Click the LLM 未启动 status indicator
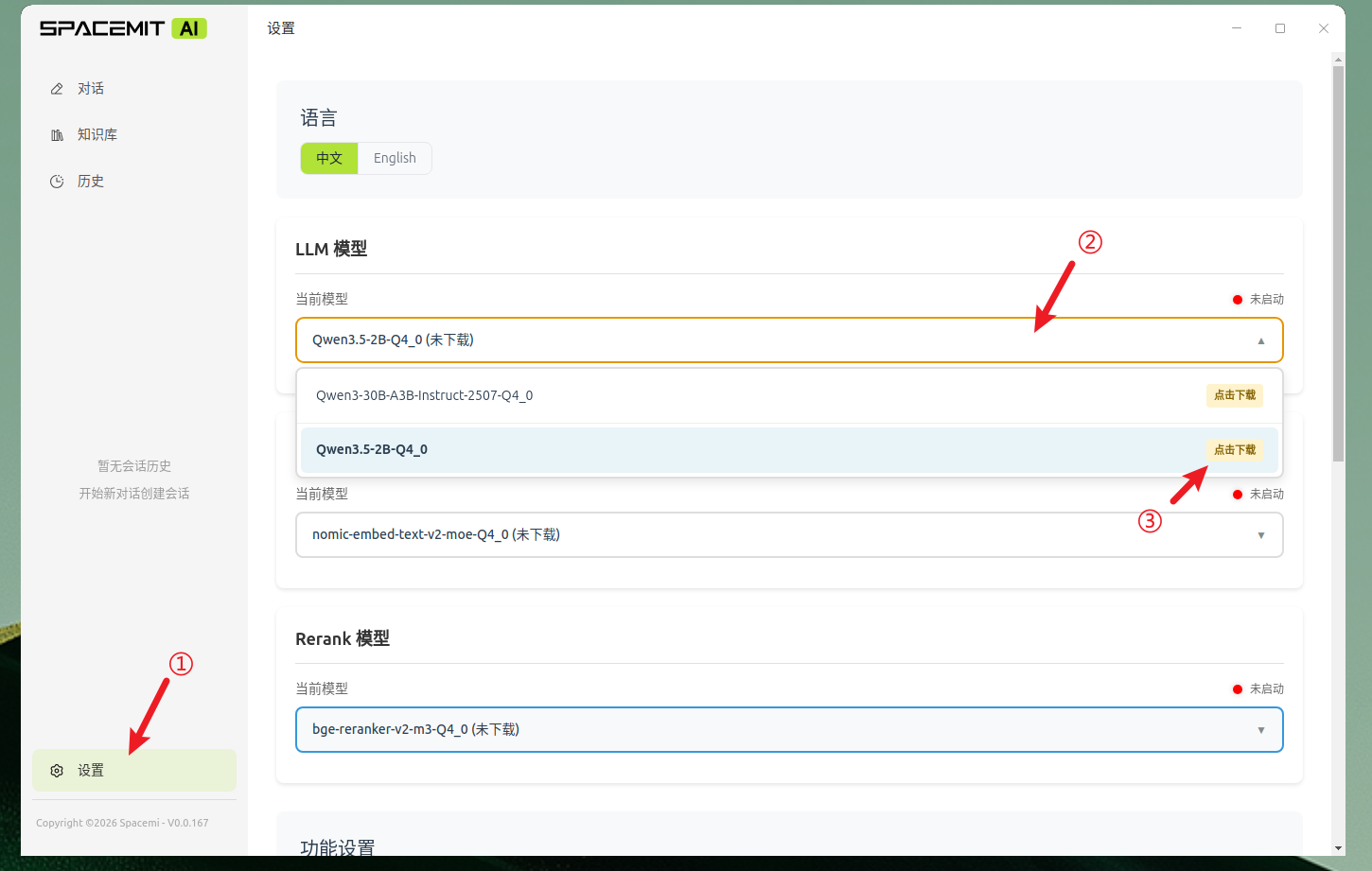 [1258, 300]
